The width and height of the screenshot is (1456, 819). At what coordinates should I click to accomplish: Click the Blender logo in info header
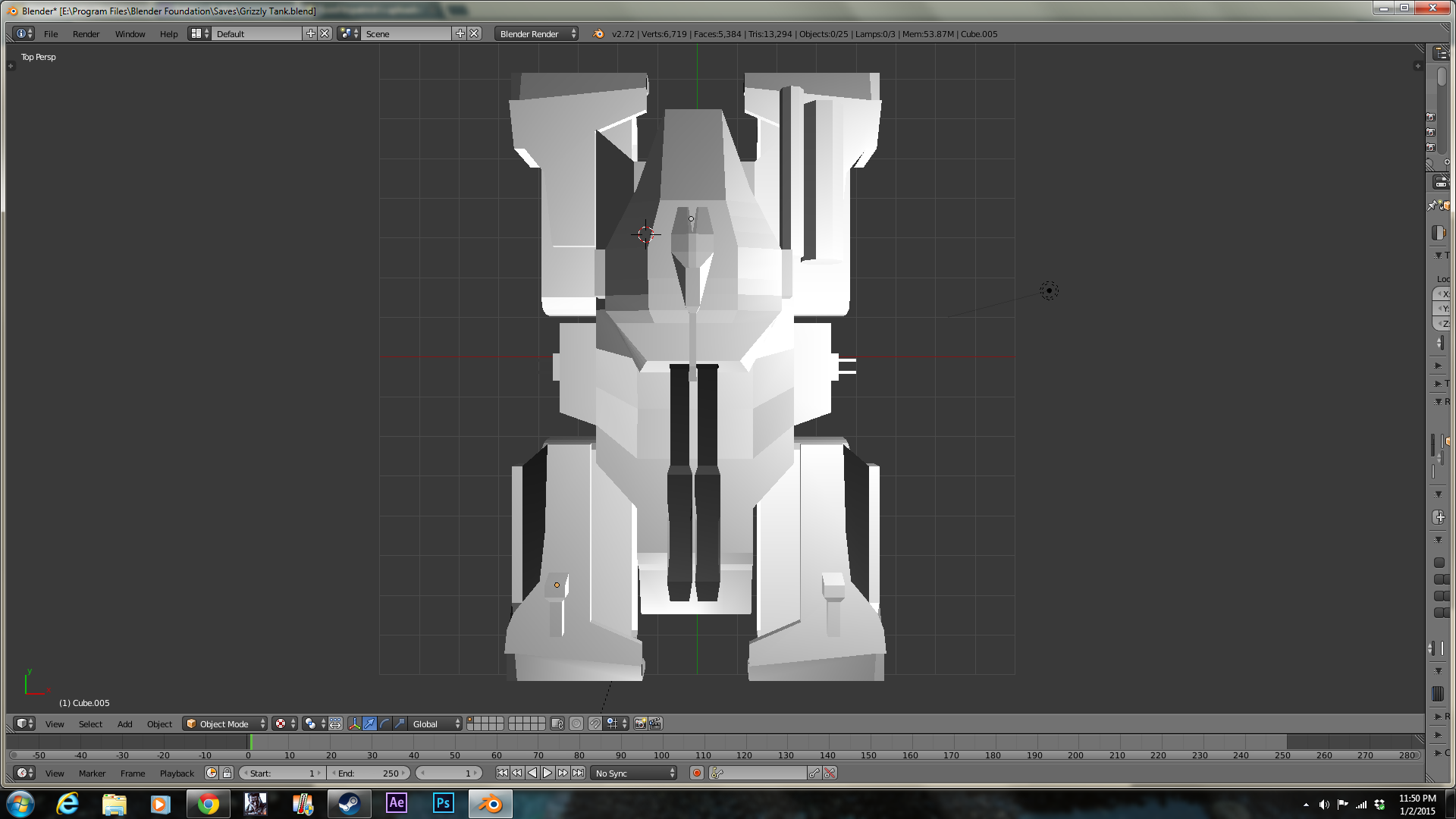[598, 33]
